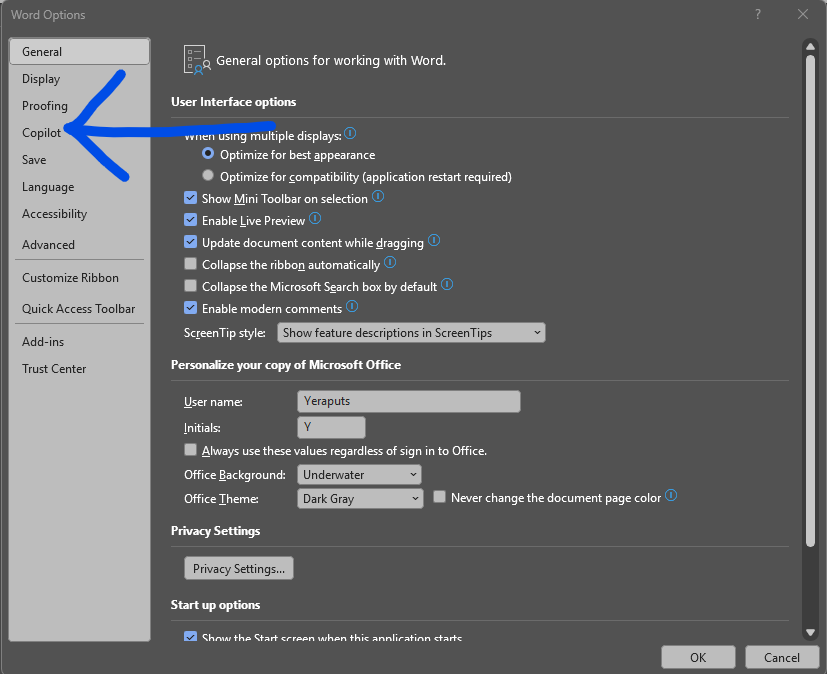Toggle Show the Start screen checkbox
Screen dimensions: 827x674
pos(190,636)
